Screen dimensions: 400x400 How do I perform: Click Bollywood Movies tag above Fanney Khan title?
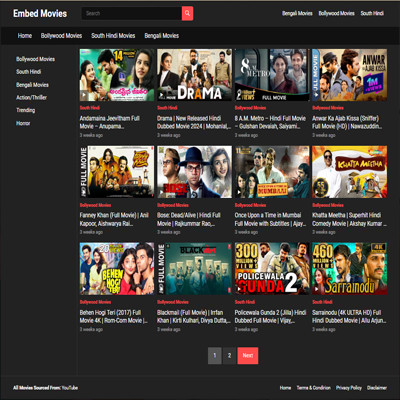[x=95, y=205]
